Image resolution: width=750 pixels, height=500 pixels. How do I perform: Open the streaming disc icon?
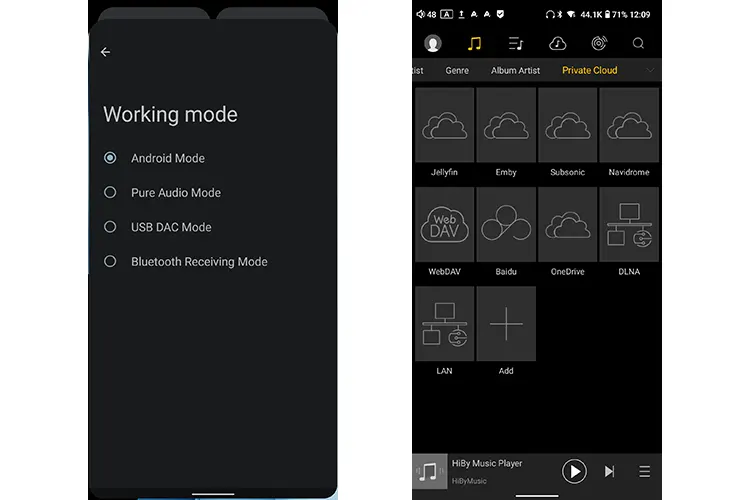(599, 43)
